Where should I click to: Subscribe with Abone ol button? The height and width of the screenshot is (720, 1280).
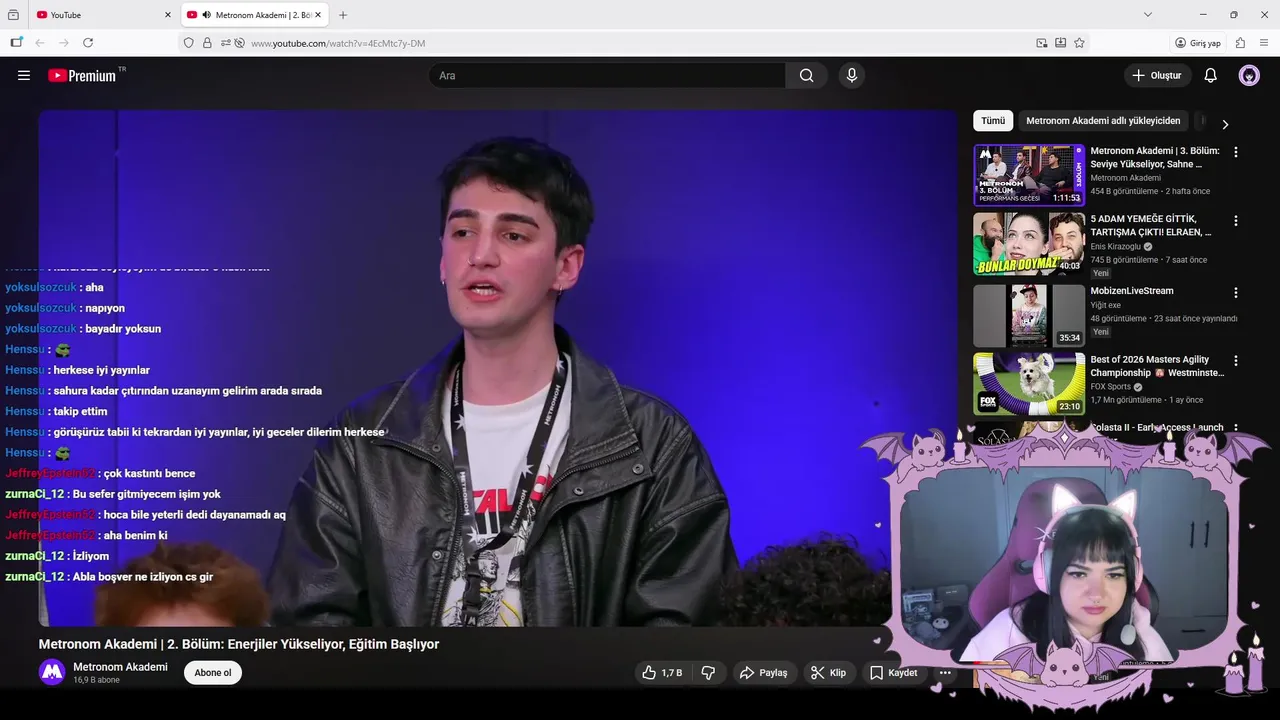[213, 673]
